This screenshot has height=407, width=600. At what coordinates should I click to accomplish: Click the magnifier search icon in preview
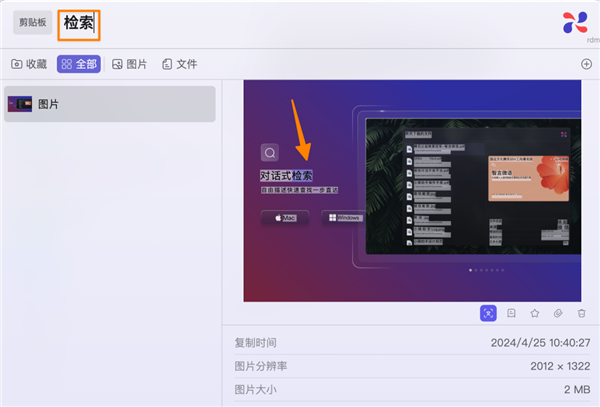pyautogui.click(x=269, y=153)
